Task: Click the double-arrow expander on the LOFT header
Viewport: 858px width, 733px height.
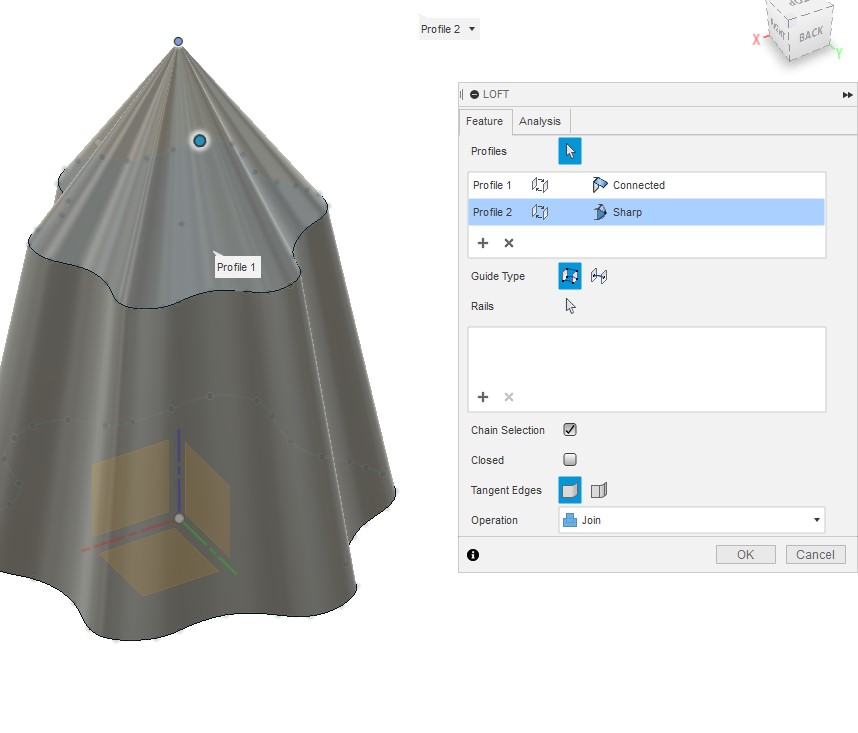Action: 845,94
